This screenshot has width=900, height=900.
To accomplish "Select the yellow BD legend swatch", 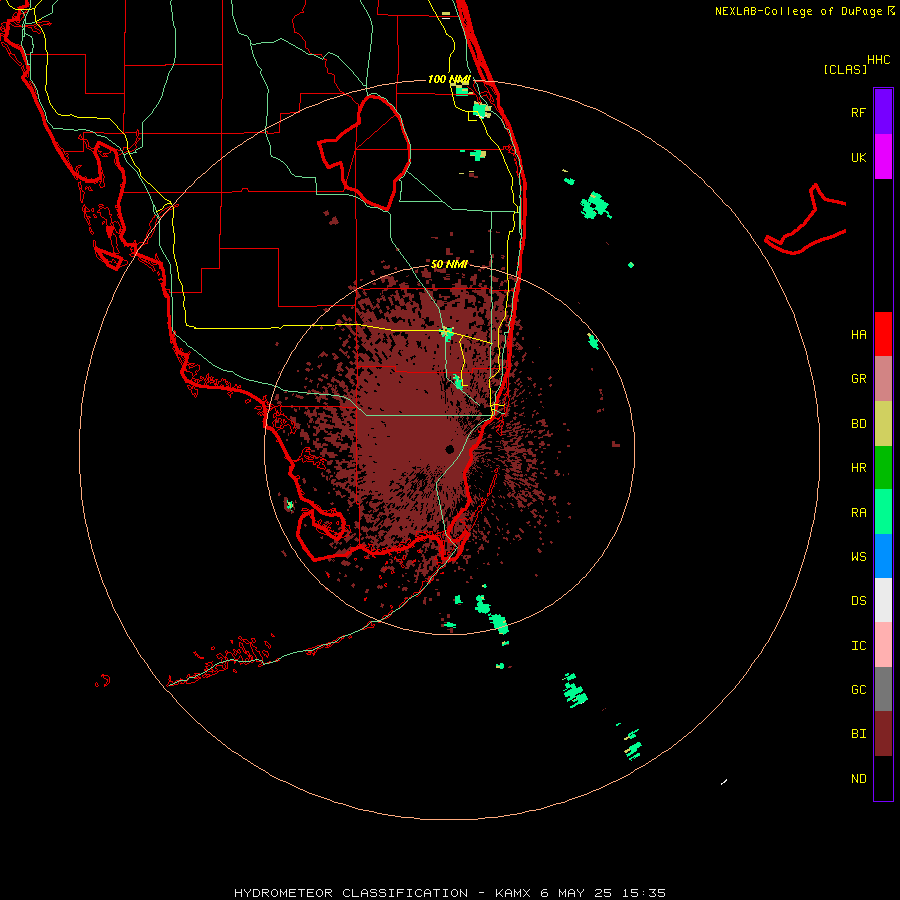I will click(883, 424).
